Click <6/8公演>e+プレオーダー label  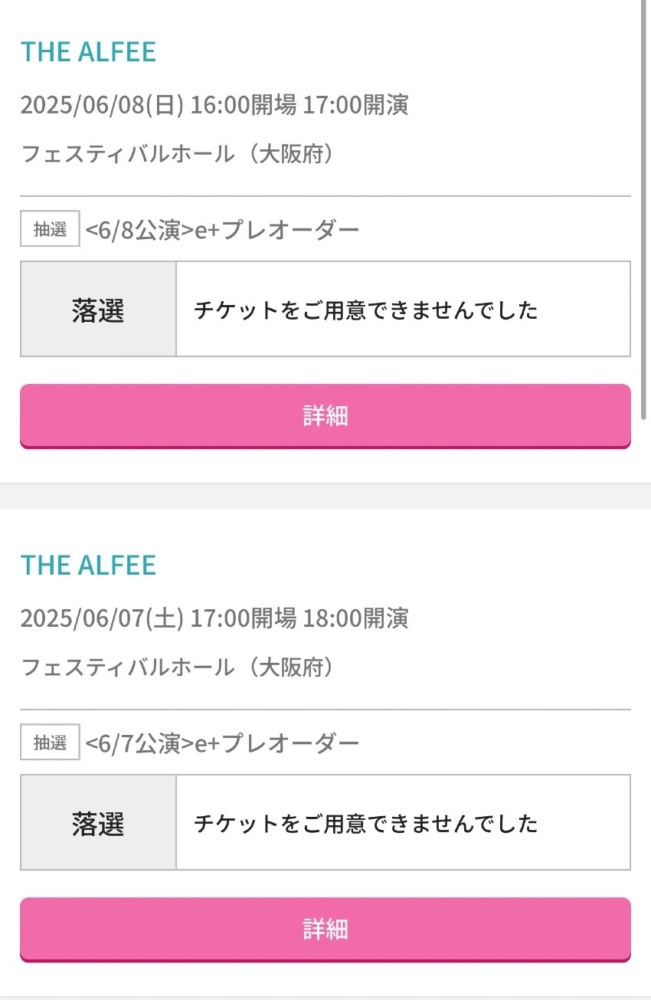pyautogui.click(x=222, y=230)
